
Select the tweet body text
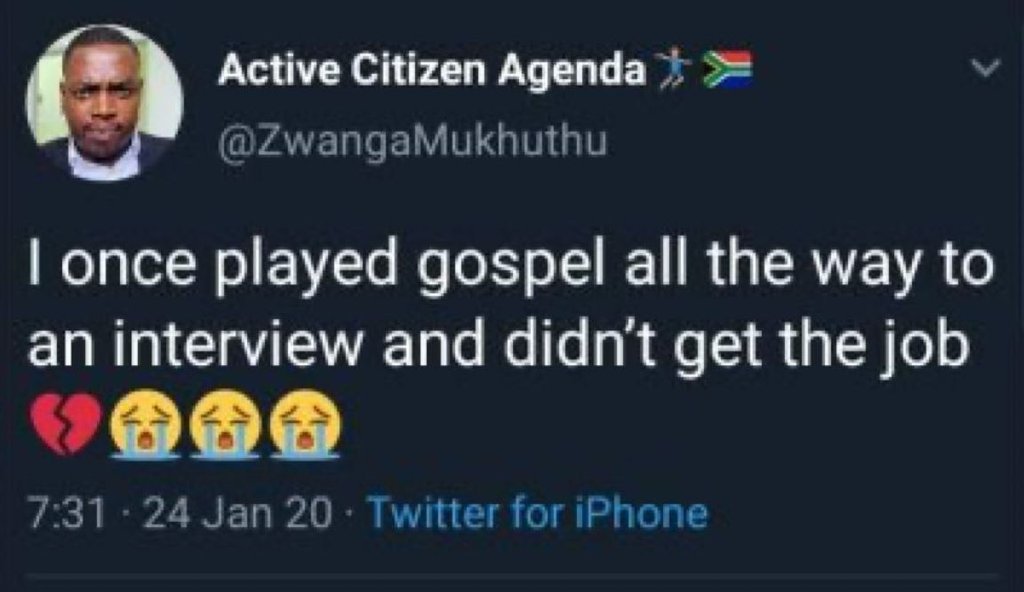pyautogui.click(x=500, y=305)
